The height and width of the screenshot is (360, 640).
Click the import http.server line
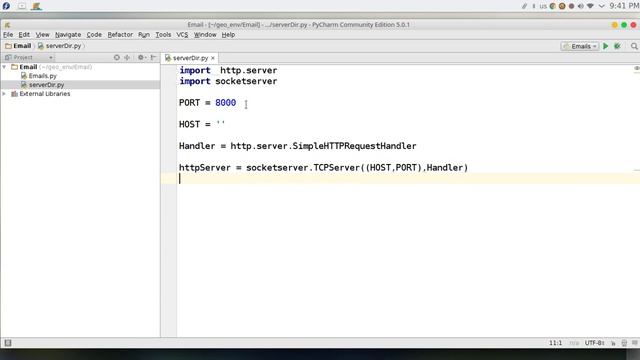228,70
